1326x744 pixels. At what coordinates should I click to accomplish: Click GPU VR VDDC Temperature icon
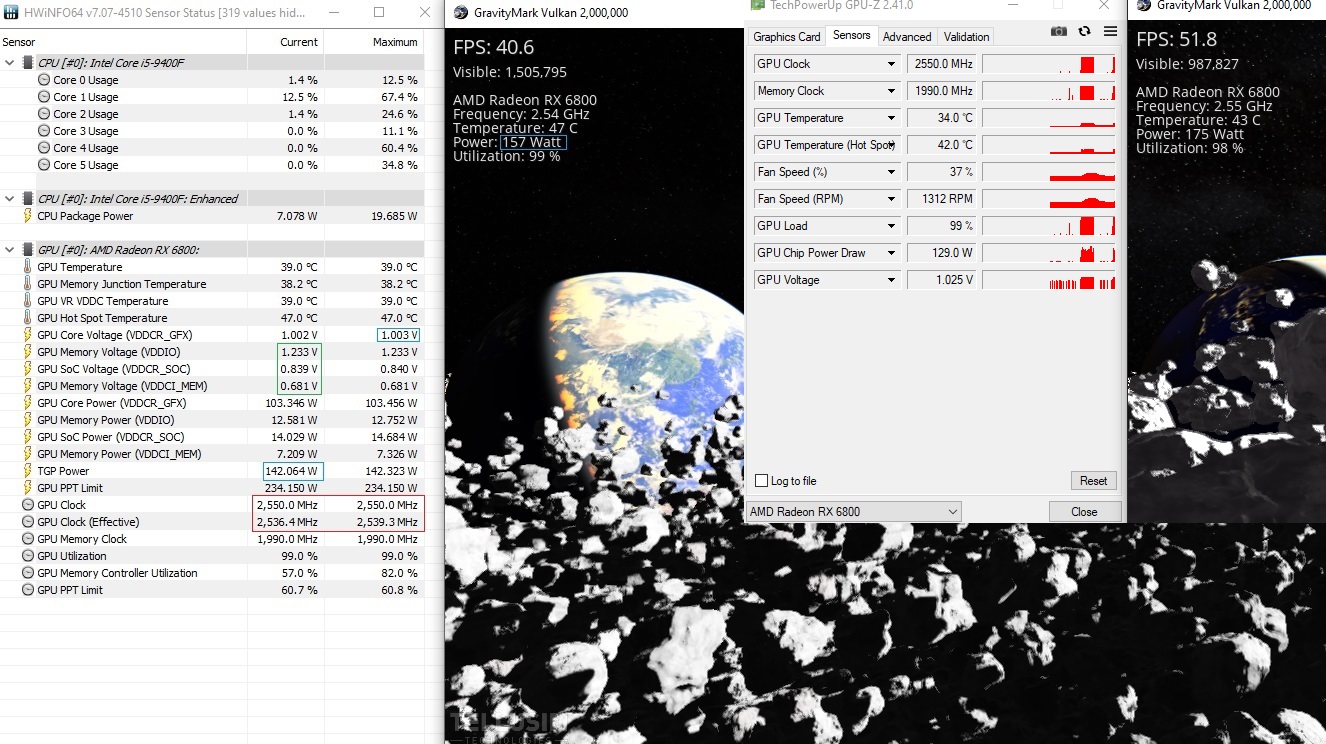[x=27, y=301]
